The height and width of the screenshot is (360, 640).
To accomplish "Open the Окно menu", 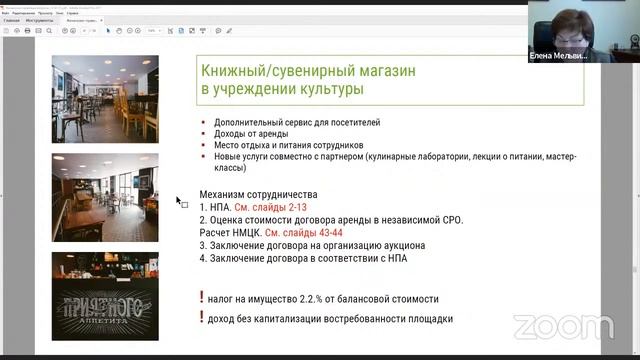I will tap(60, 13).
